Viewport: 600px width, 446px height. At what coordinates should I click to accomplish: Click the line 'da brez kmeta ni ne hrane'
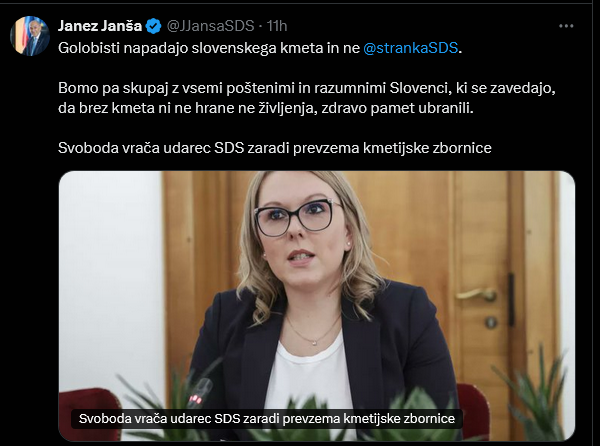[266, 108]
